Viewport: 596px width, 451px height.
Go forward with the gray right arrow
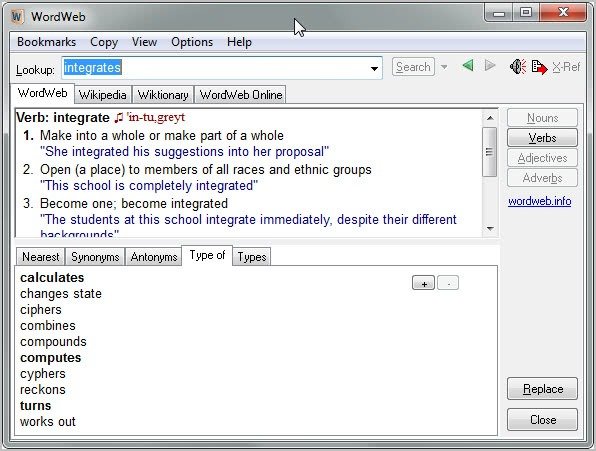490,66
